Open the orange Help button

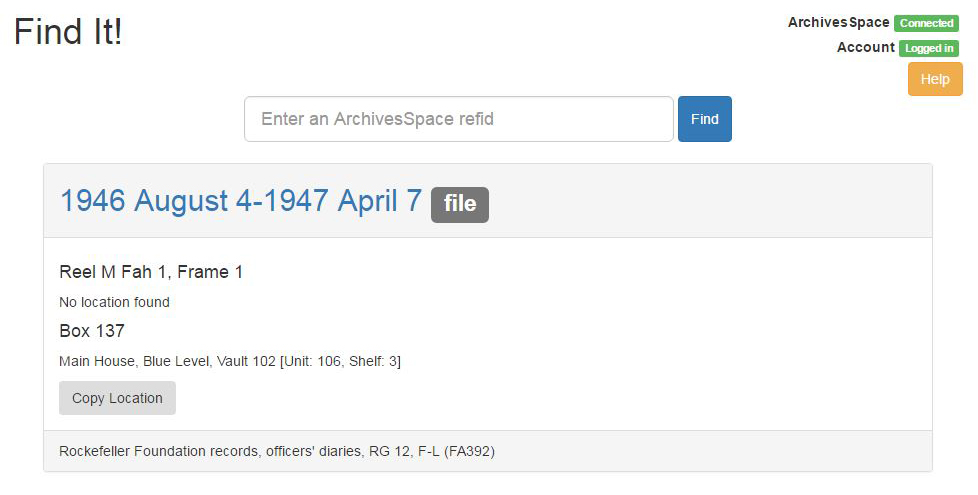pos(934,79)
